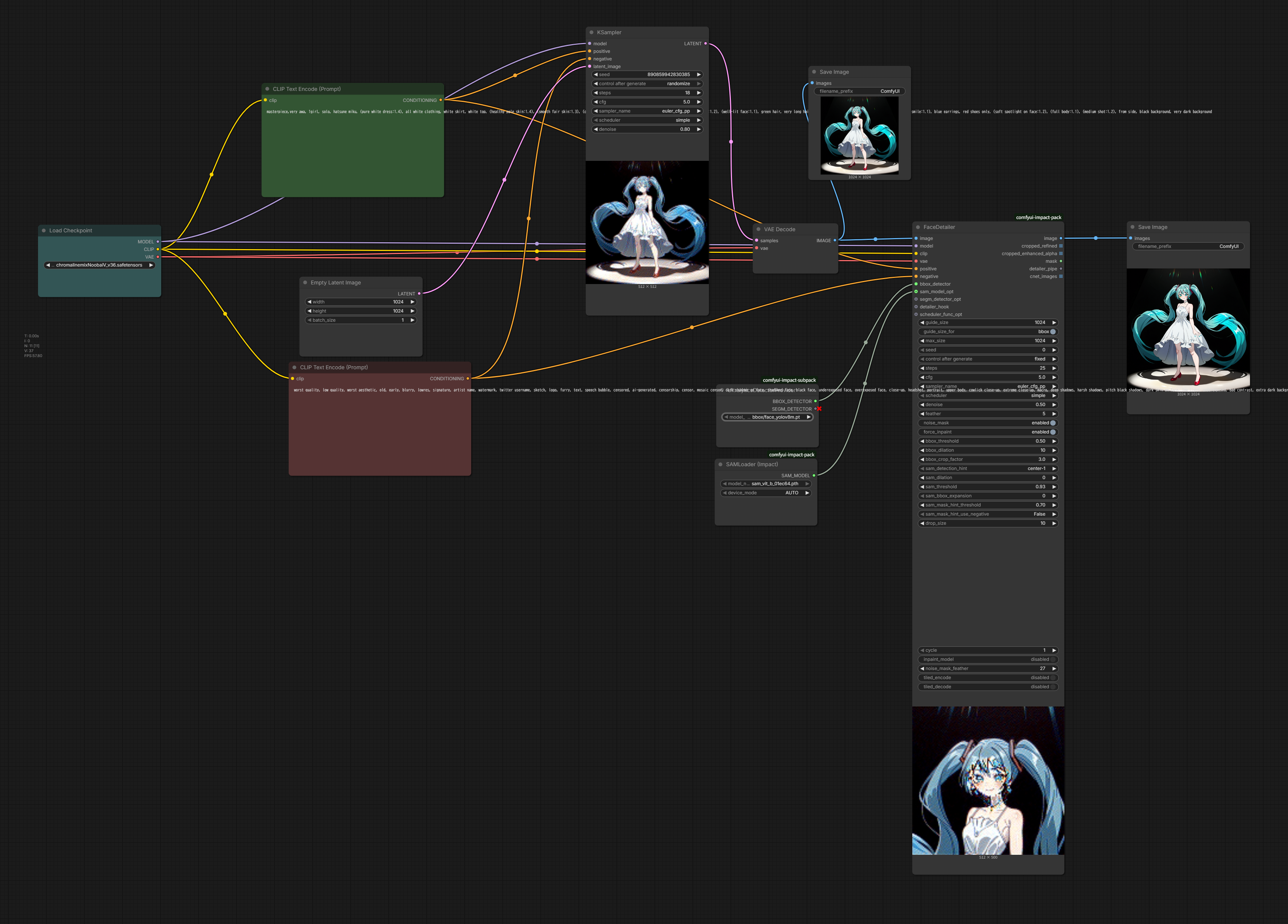Click the right arrow to increase KSampler steps
Image resolution: width=1288 pixels, height=924 pixels.
pos(699,92)
